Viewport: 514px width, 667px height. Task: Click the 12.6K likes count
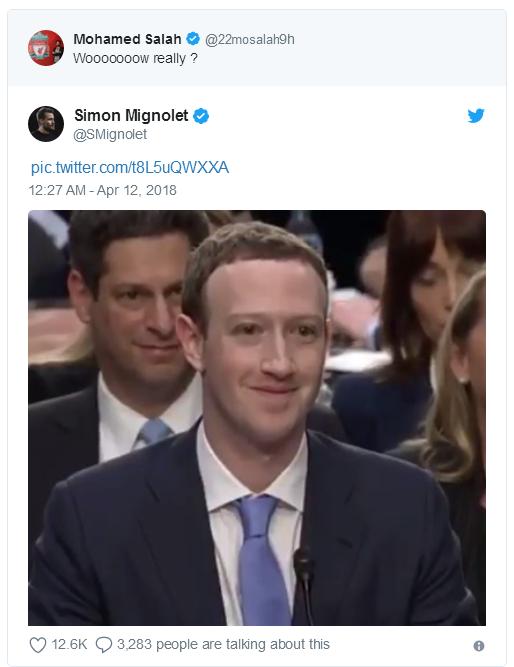(x=69, y=644)
